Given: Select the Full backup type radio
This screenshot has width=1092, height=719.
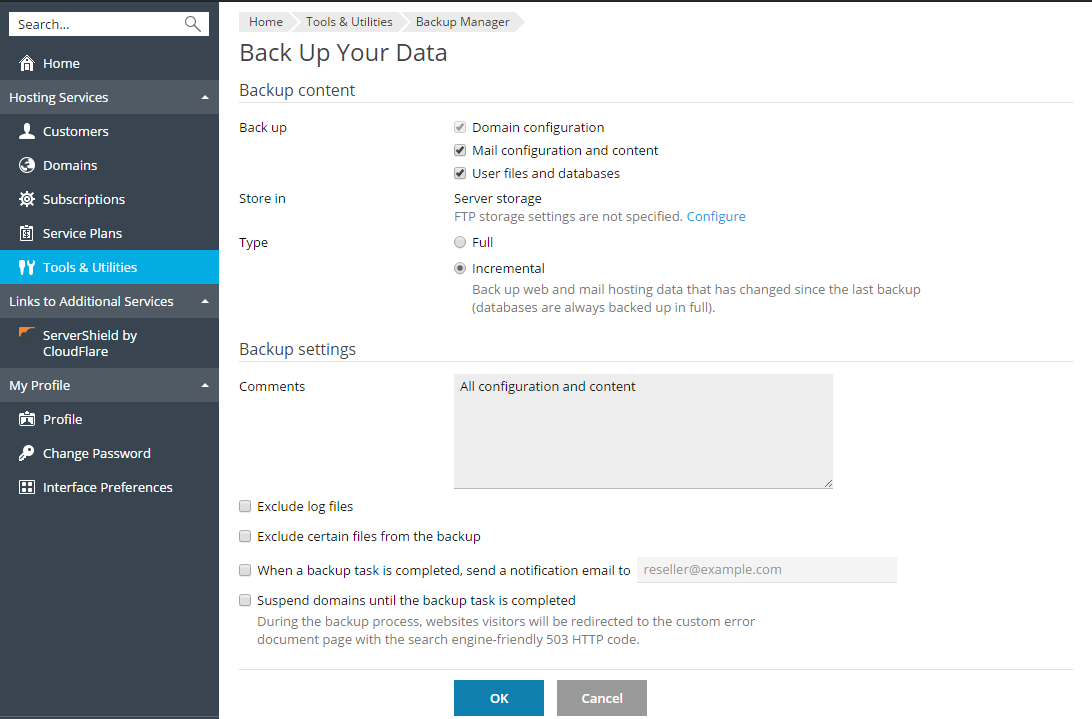Looking at the screenshot, I should pos(460,242).
